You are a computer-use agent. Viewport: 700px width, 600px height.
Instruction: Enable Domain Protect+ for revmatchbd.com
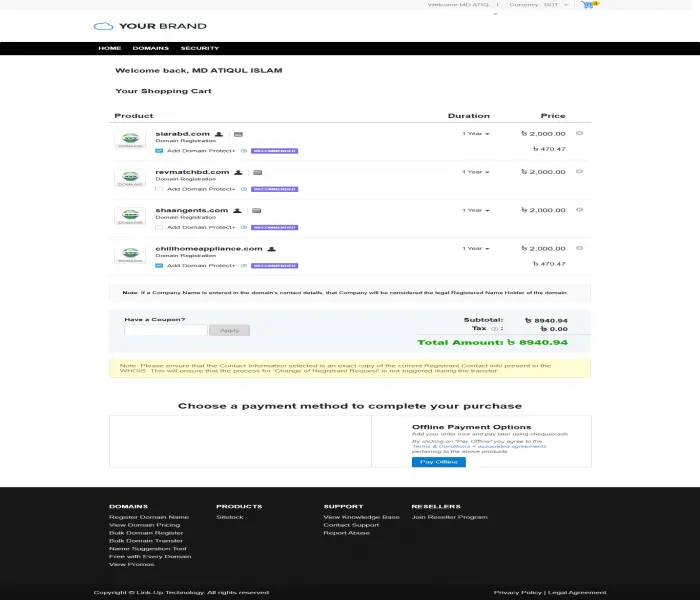(159, 188)
